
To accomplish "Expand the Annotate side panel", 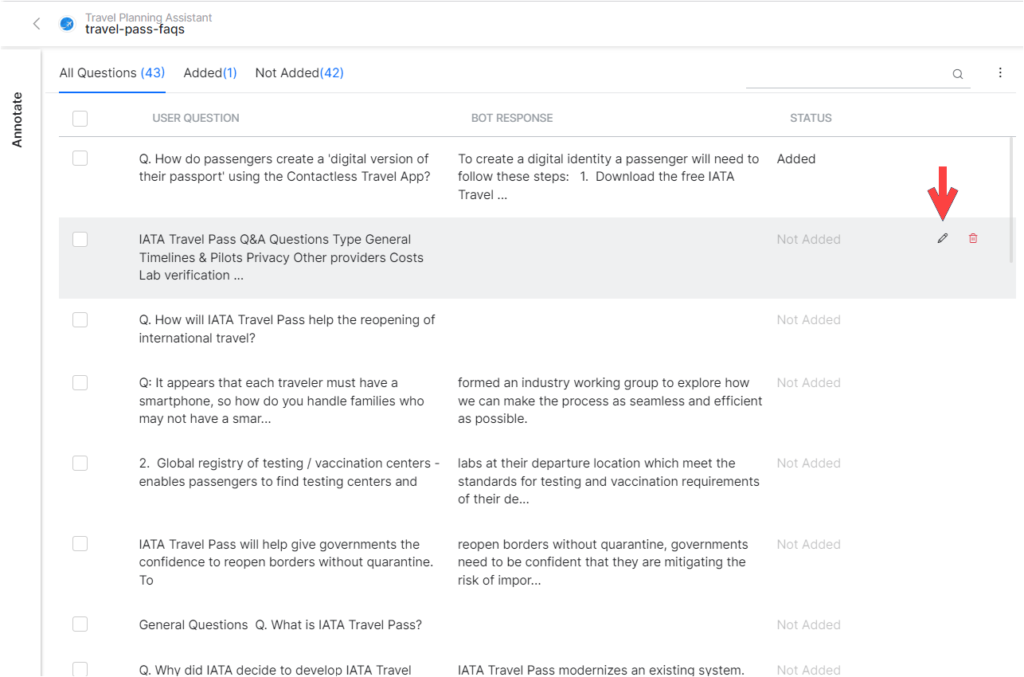I will (17, 120).
